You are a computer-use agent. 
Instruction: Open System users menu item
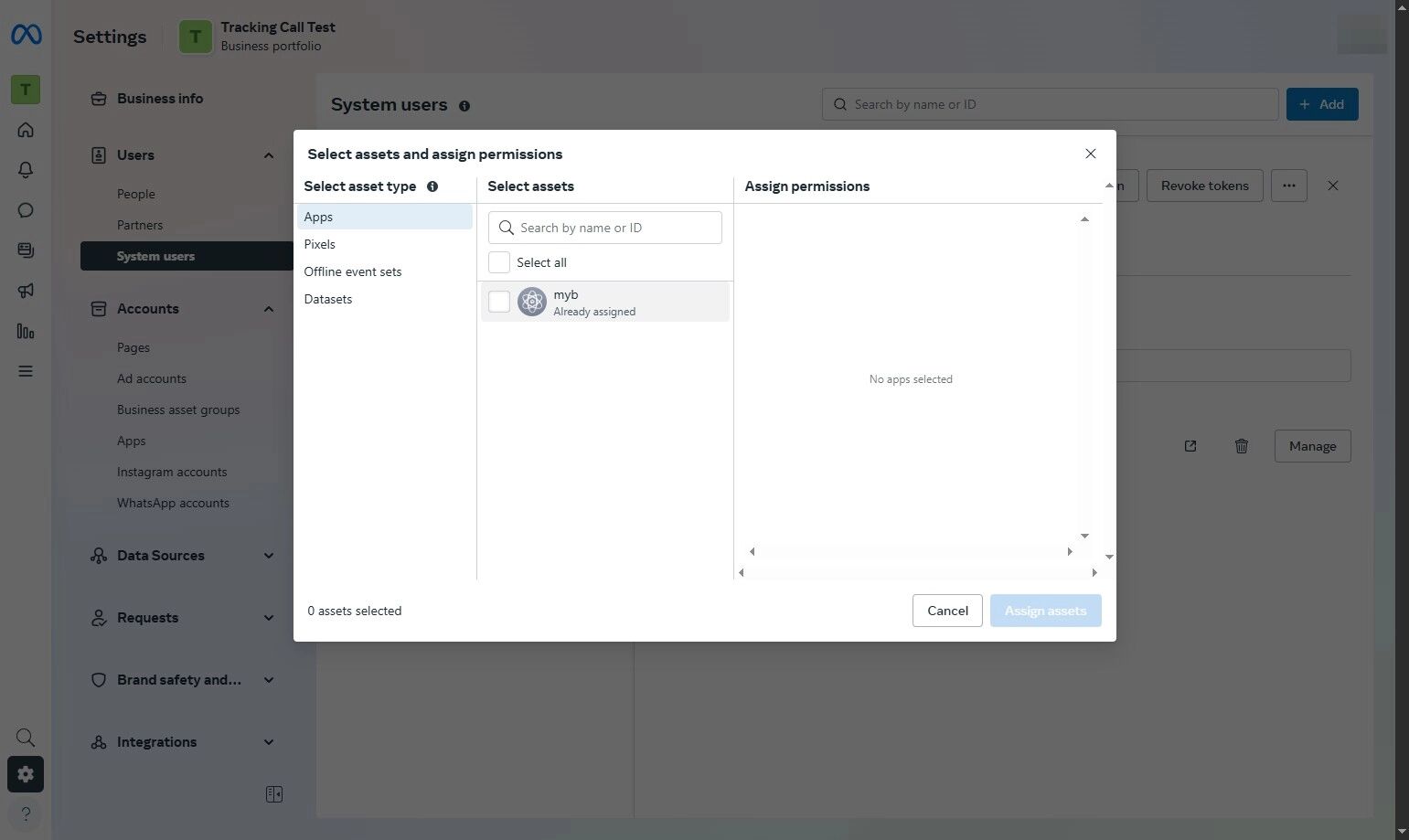tap(187, 256)
